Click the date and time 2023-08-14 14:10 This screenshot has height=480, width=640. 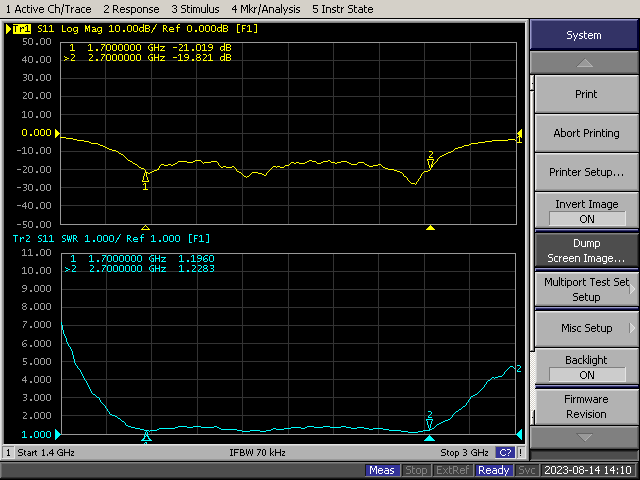588,470
